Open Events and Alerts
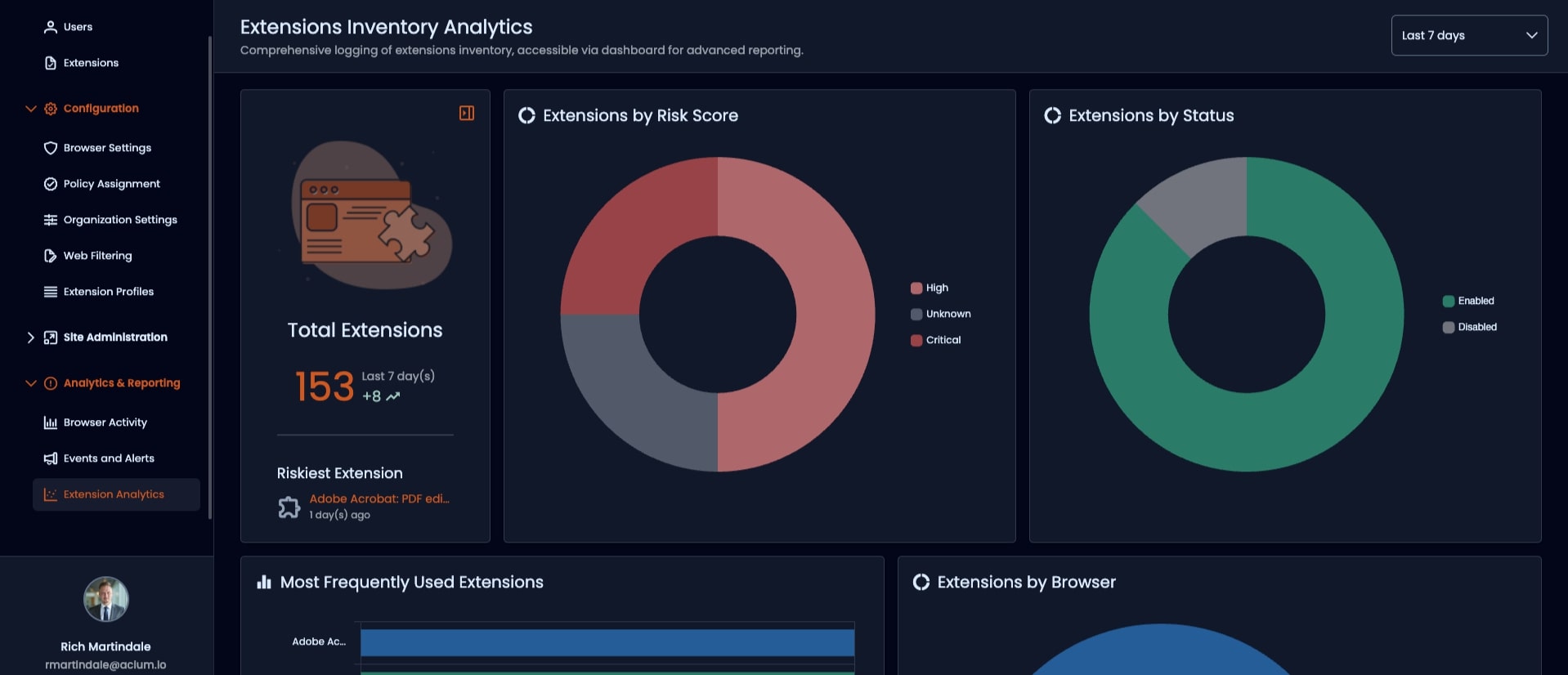Screen dimensions: 1568x675 (116, 458)
